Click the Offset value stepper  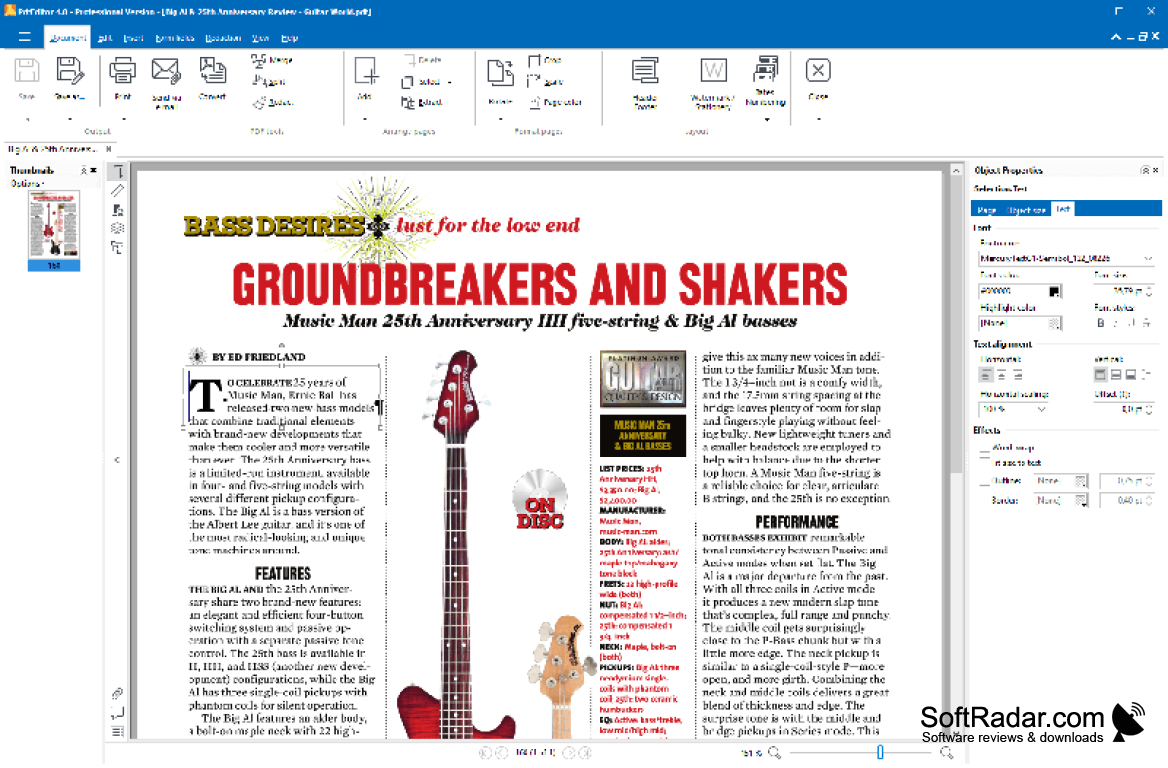(x=1149, y=409)
